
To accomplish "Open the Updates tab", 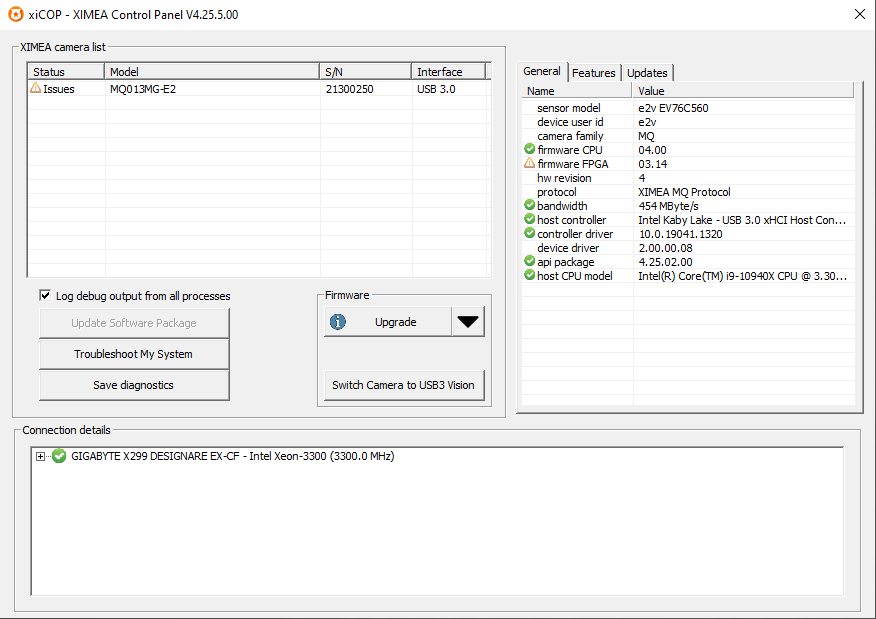I will pyautogui.click(x=647, y=73).
